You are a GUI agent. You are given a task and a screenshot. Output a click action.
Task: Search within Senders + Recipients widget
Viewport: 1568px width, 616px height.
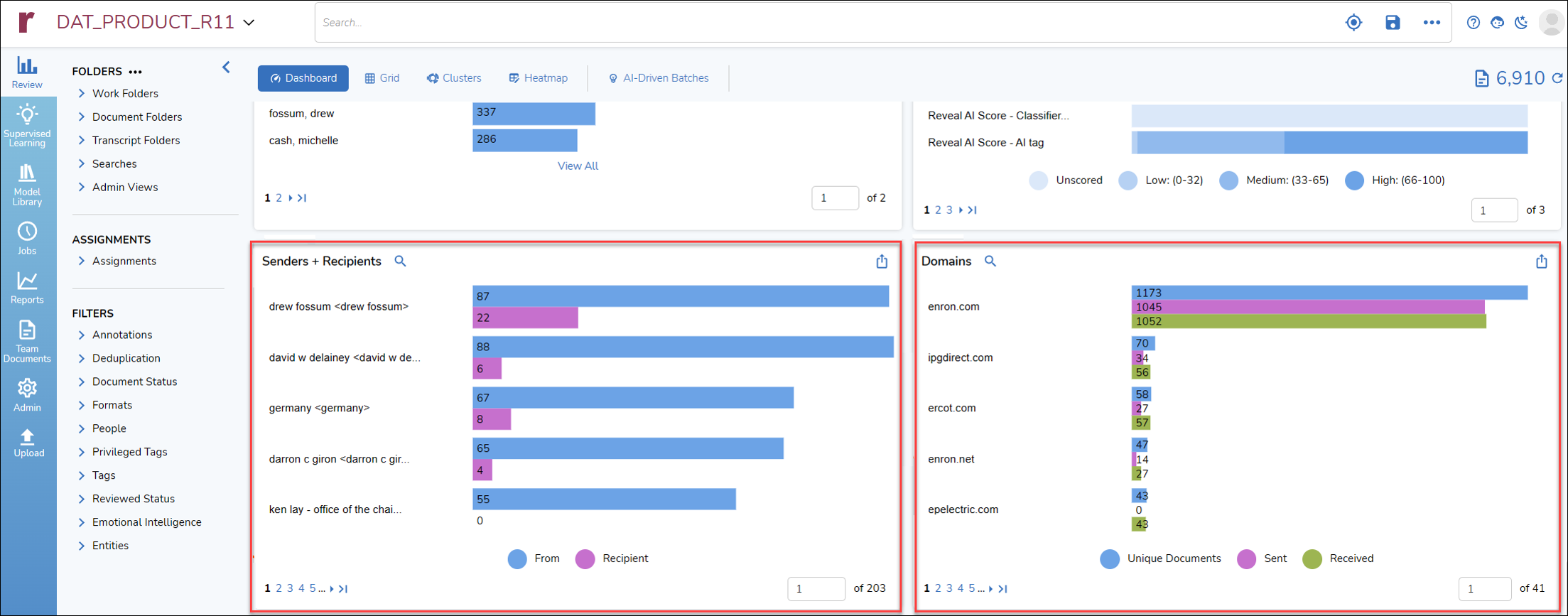click(401, 261)
